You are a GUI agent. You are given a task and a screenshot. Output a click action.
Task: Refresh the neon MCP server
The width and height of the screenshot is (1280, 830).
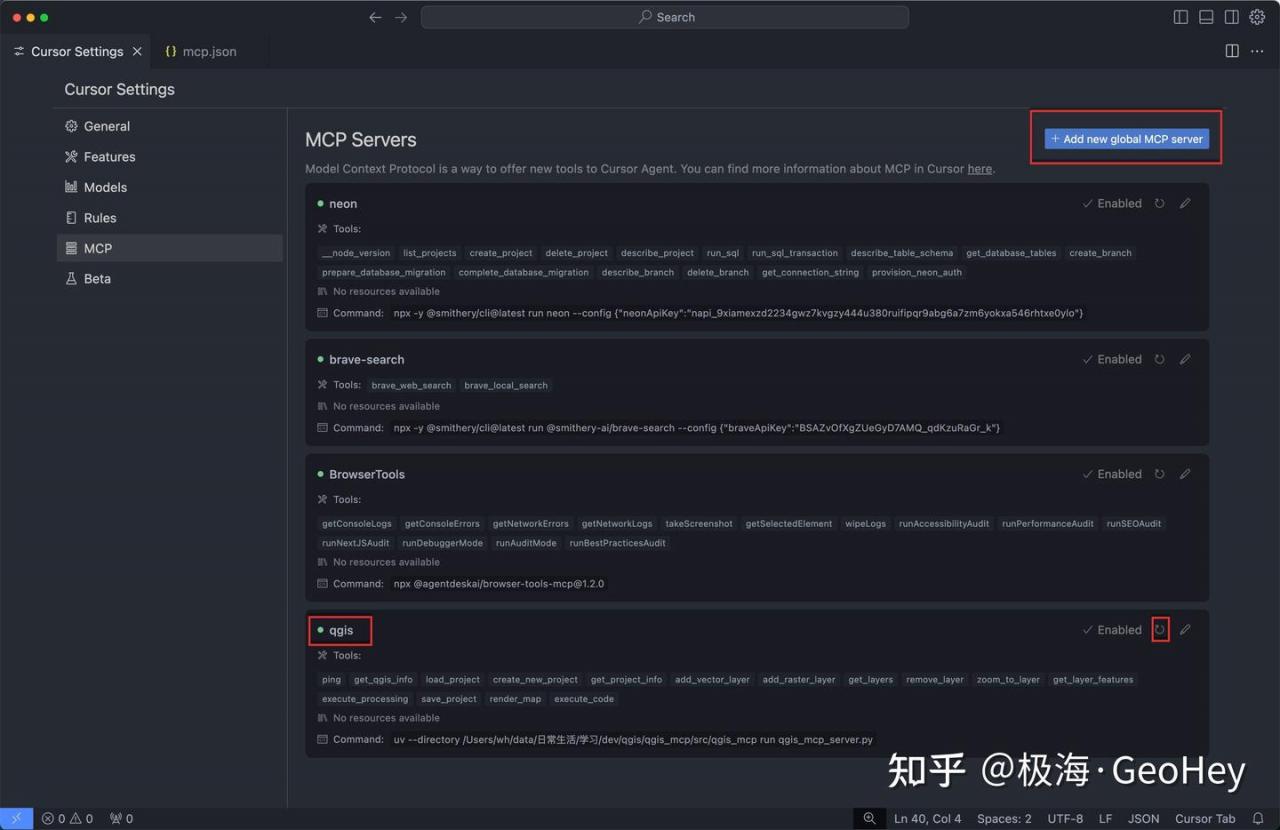(x=1160, y=203)
